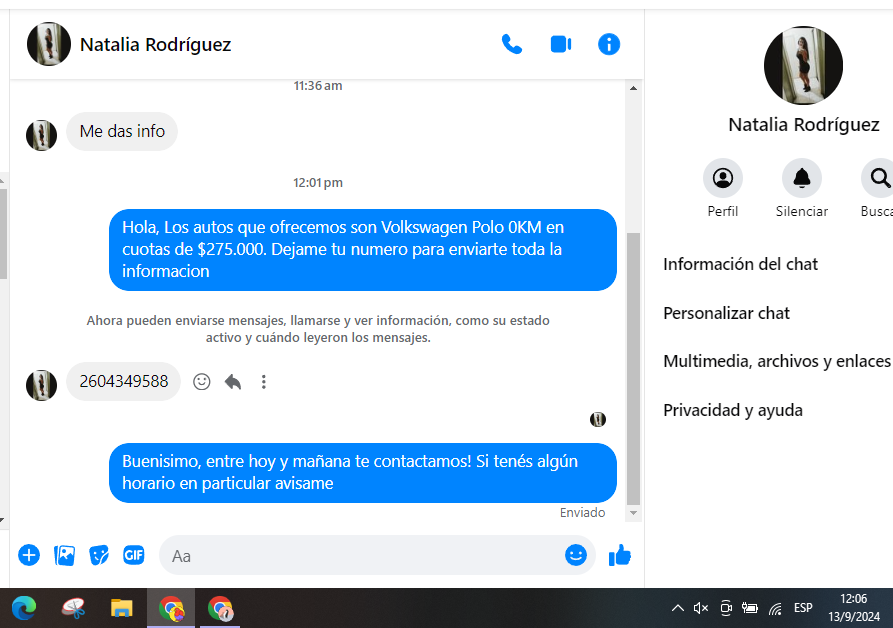This screenshot has width=893, height=628.
Task: Toggle the conversation info panel icon
Action: 609,44
